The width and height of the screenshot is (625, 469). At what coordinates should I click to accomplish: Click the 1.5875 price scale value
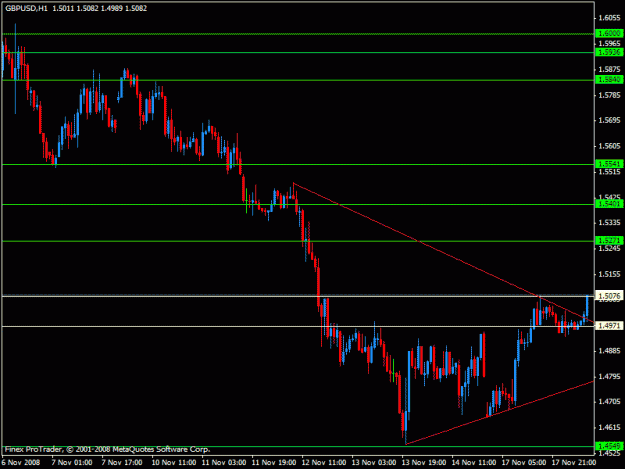[x=609, y=69]
